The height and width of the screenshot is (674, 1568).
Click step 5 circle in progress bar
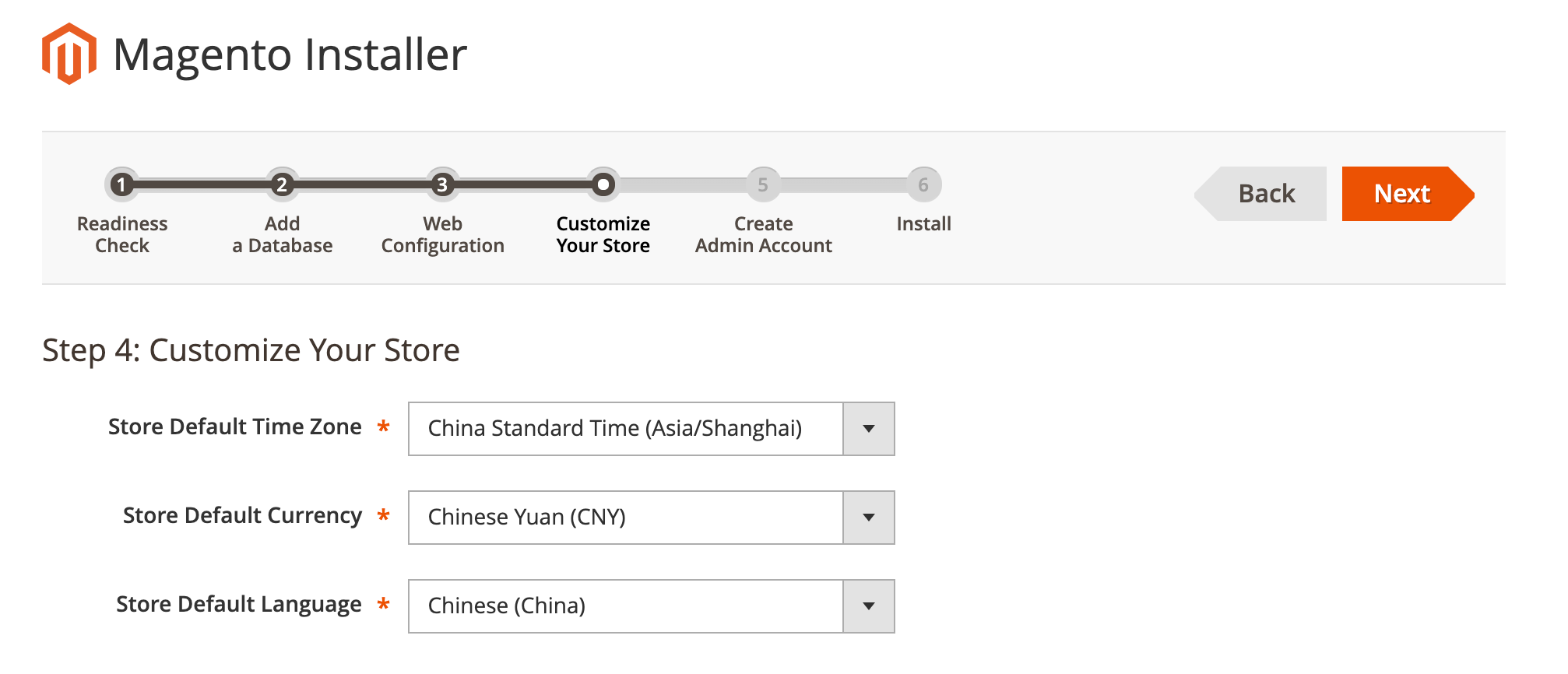(x=763, y=184)
